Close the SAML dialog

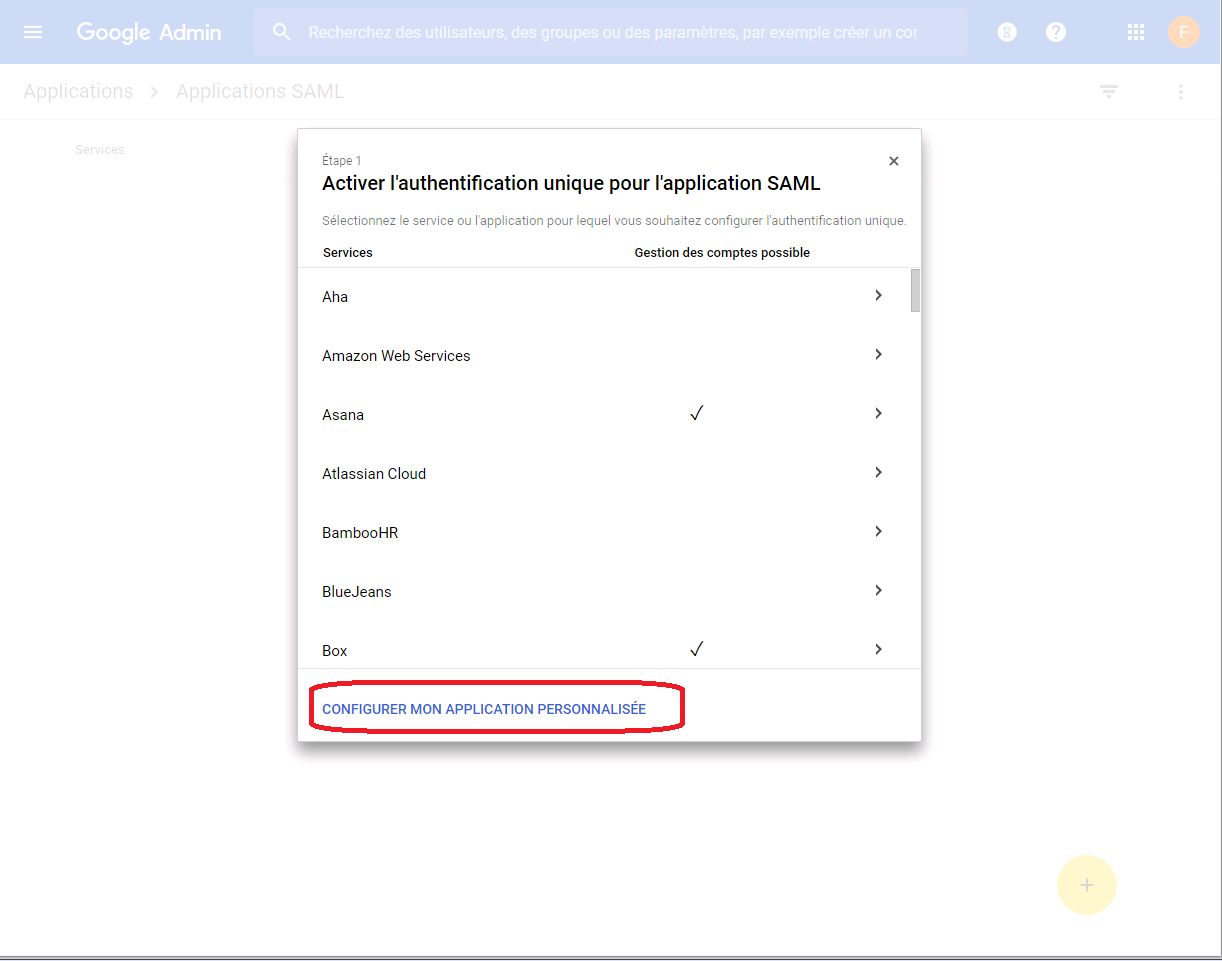pyautogui.click(x=894, y=161)
